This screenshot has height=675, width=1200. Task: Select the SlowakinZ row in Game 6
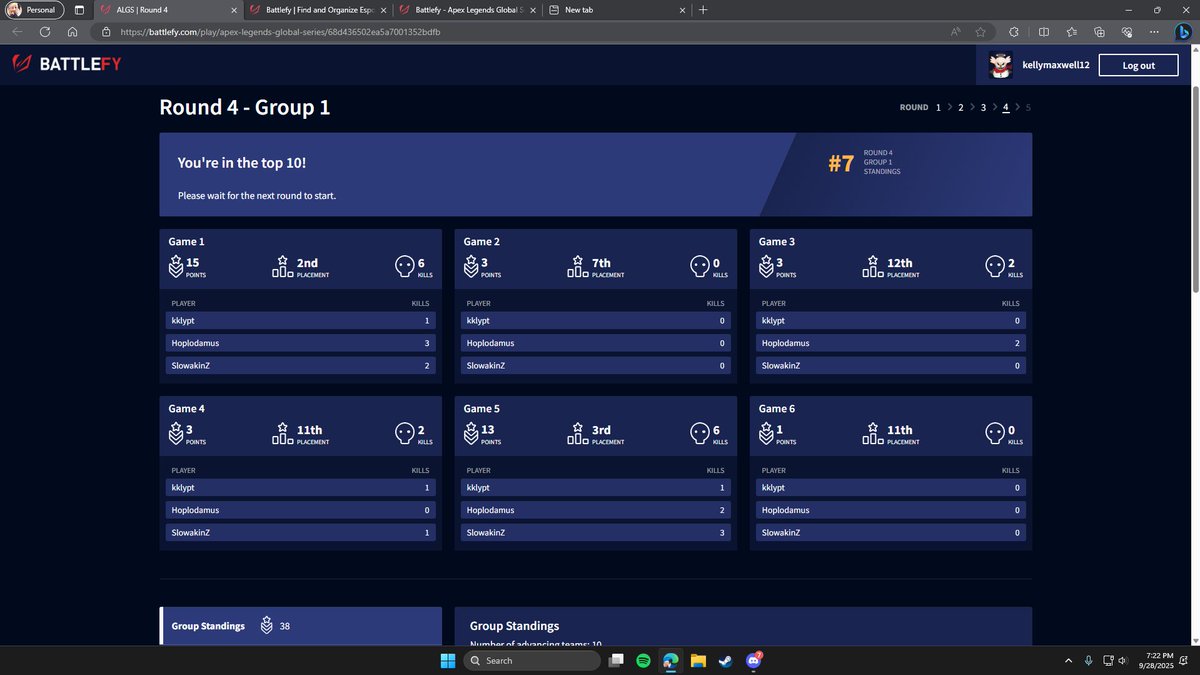tap(891, 533)
